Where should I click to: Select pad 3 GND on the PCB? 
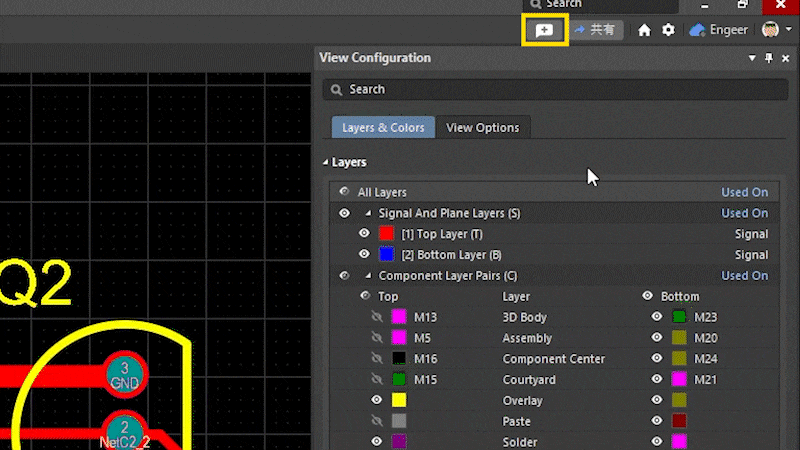[125, 374]
